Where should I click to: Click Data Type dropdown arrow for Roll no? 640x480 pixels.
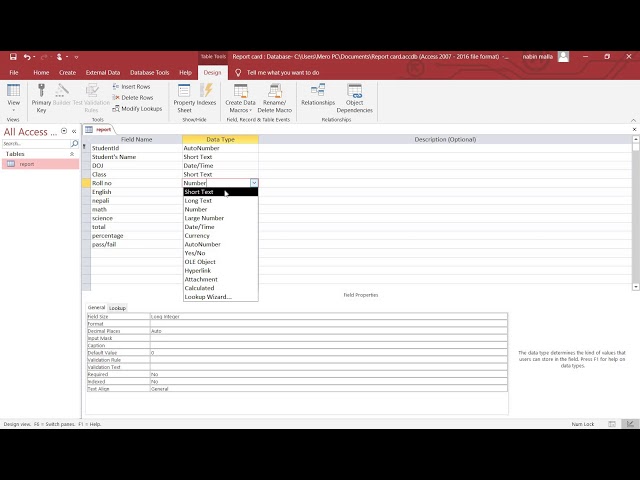coord(254,183)
